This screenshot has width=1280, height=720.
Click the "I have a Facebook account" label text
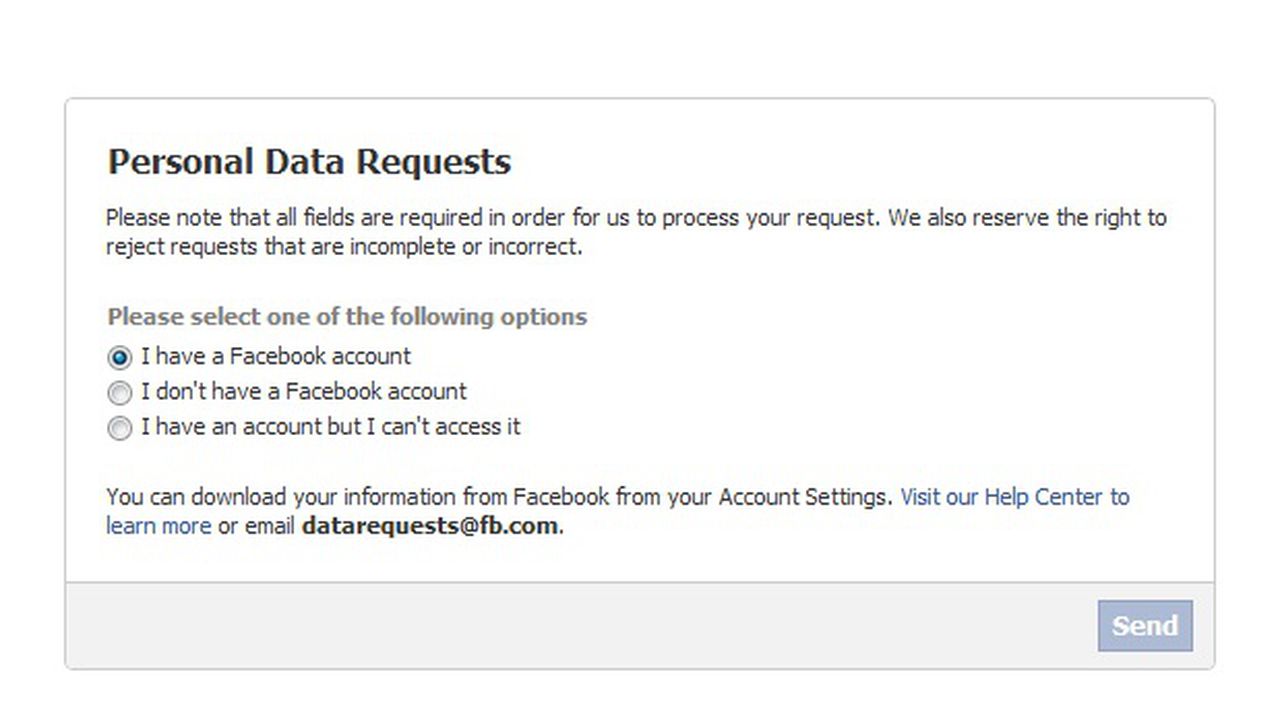[x=276, y=356]
